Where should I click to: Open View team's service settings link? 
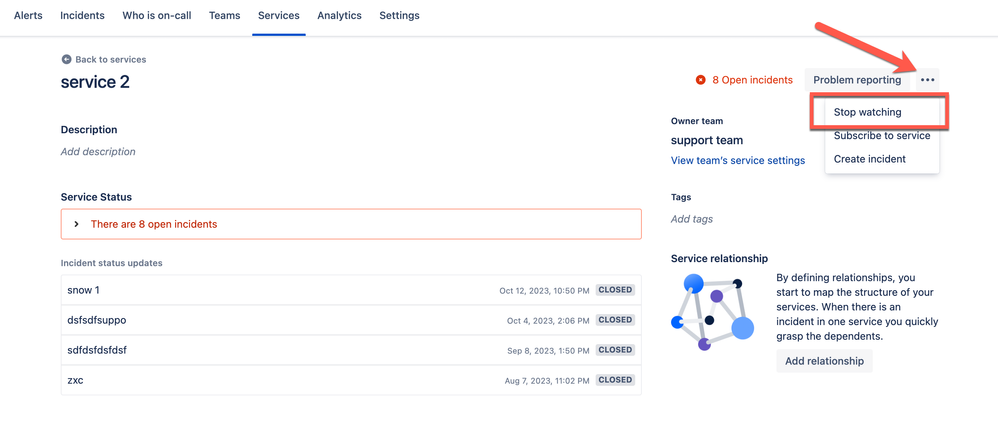coord(738,160)
